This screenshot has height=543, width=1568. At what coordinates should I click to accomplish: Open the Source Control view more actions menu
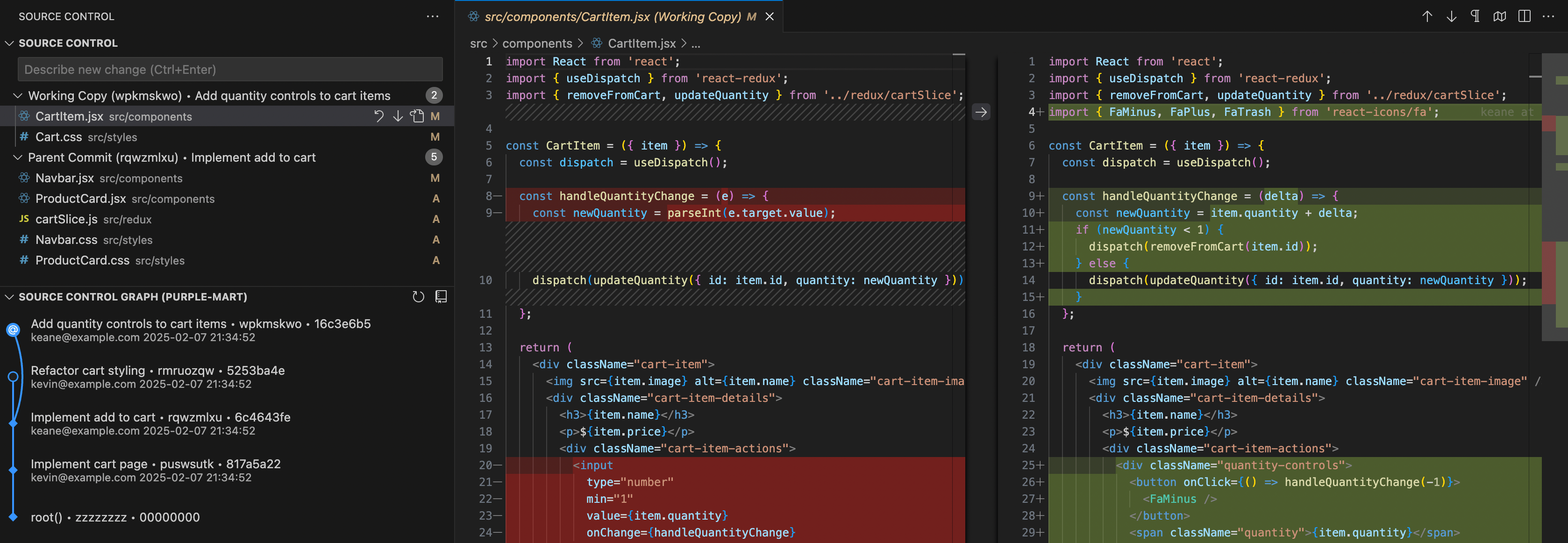pos(432,16)
